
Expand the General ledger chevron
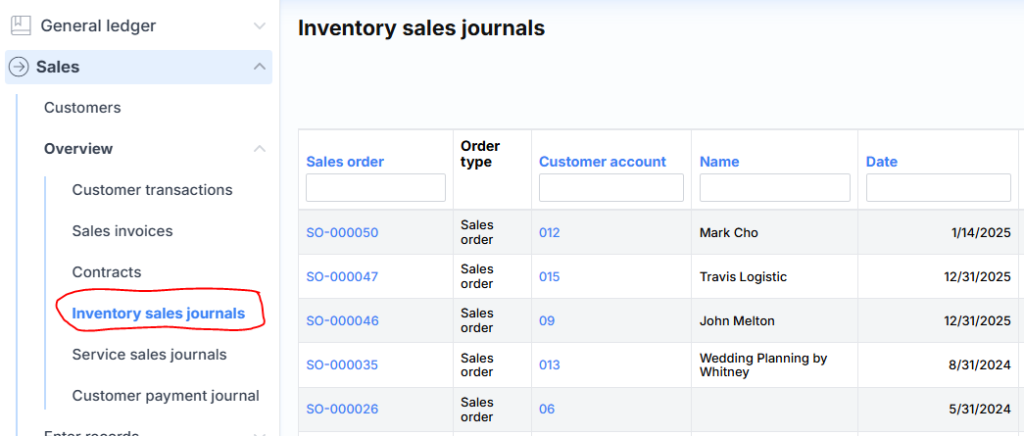click(x=260, y=26)
